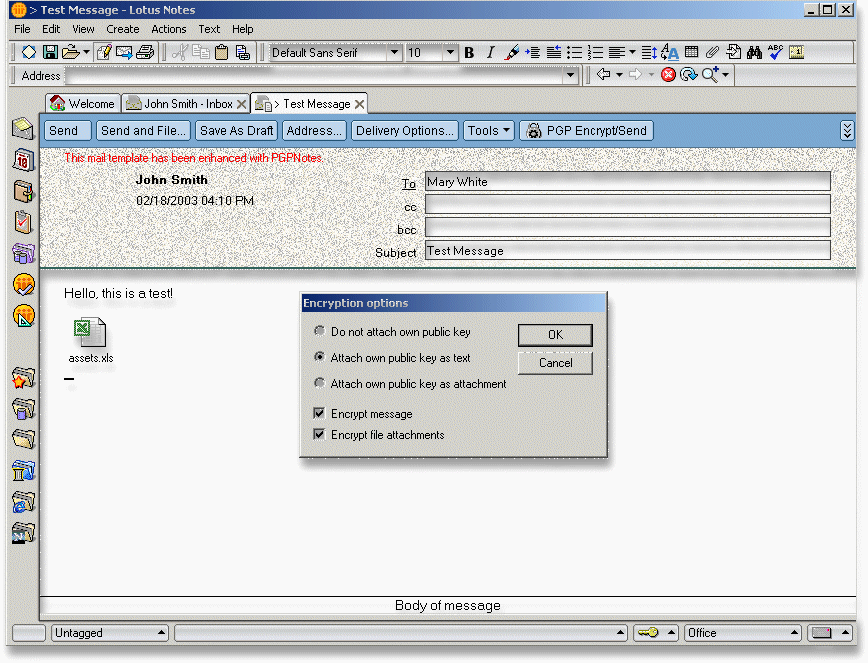Click the Refresh icon
868x663 pixels.
(x=689, y=74)
